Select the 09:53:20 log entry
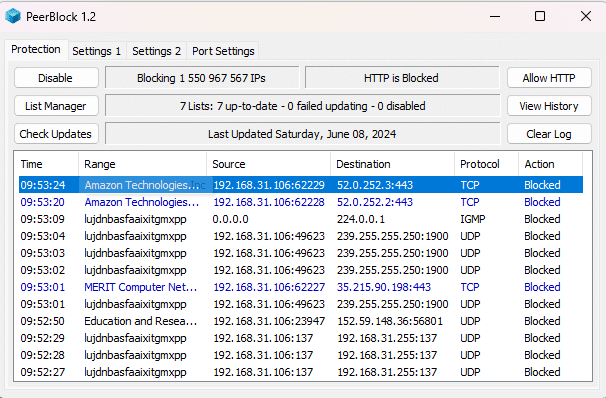Screen dimensions: 606x398 pyautogui.click(x=301, y=202)
